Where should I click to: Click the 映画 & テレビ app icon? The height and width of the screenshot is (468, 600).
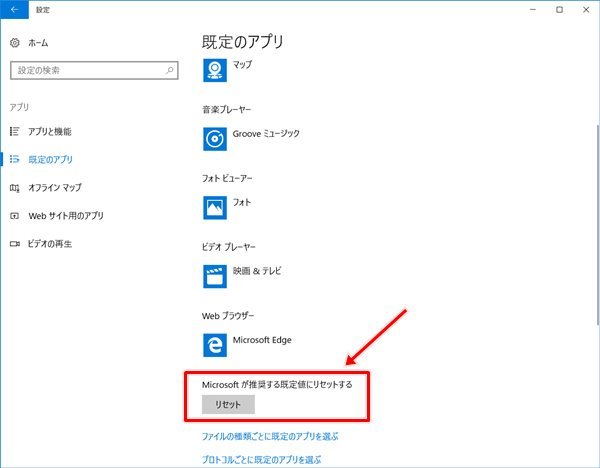point(215,276)
